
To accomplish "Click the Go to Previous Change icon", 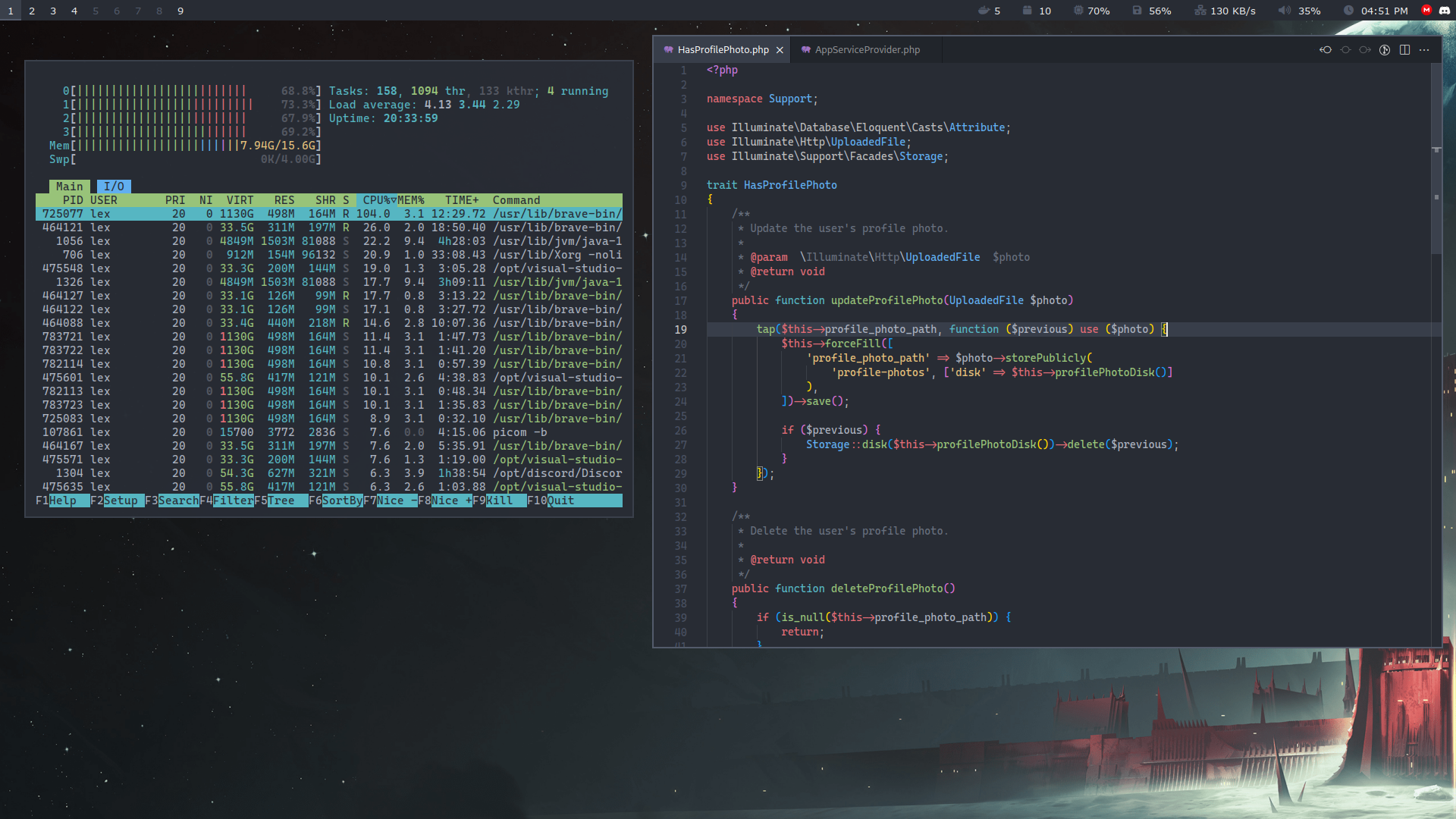I will point(1326,50).
